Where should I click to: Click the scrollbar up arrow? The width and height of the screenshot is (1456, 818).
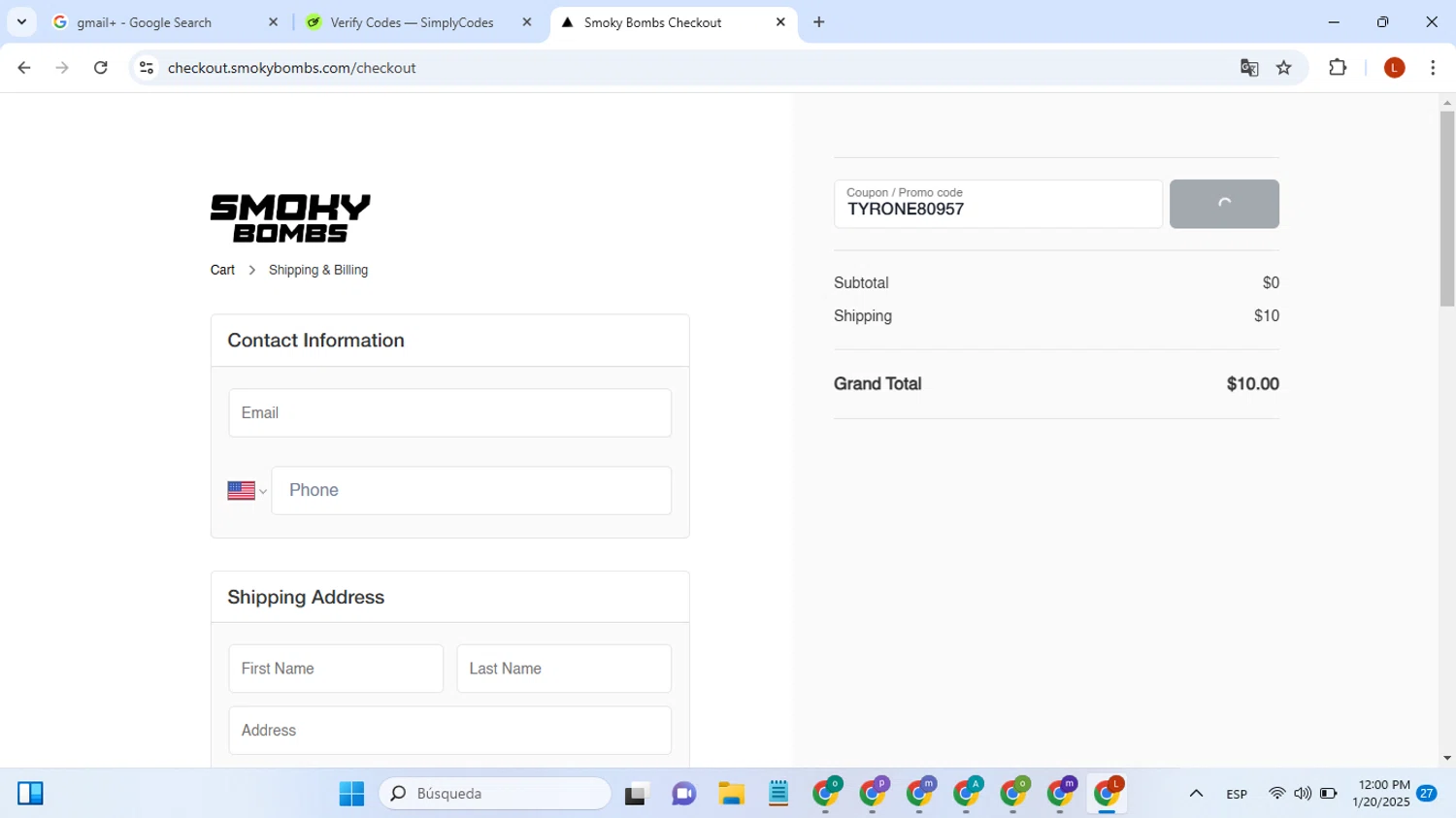coord(1447,102)
